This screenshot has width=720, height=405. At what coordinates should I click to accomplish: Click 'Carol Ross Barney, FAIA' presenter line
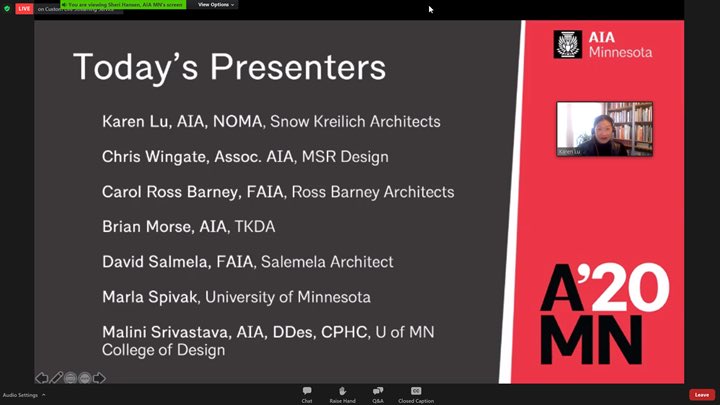[x=278, y=191]
